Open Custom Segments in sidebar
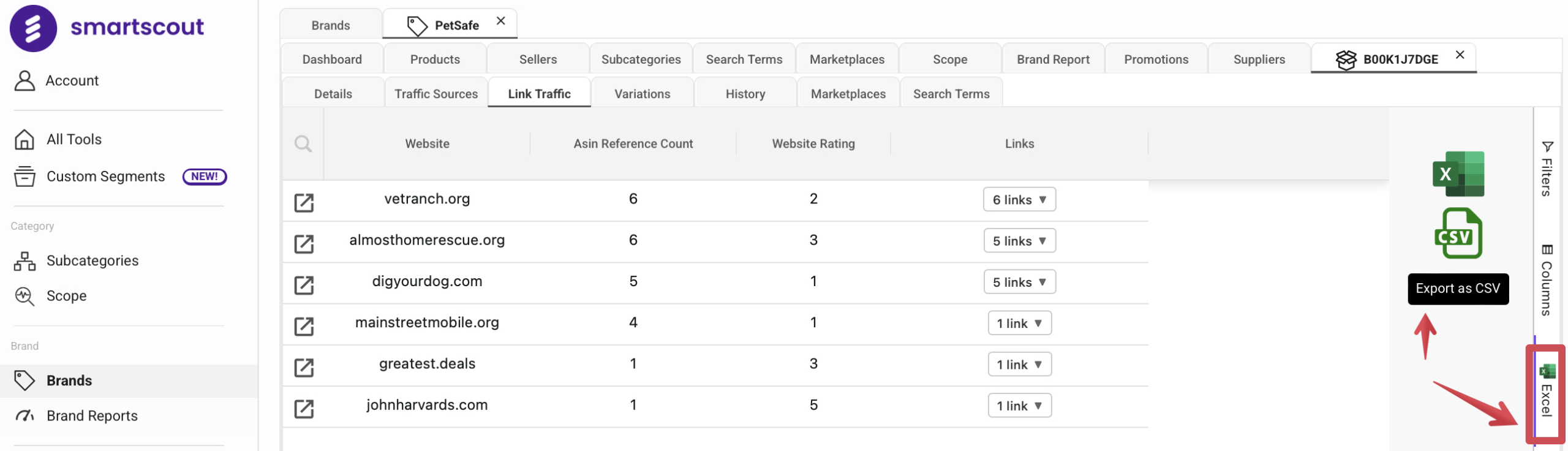Viewport: 1568px width, 451px height. click(89, 176)
